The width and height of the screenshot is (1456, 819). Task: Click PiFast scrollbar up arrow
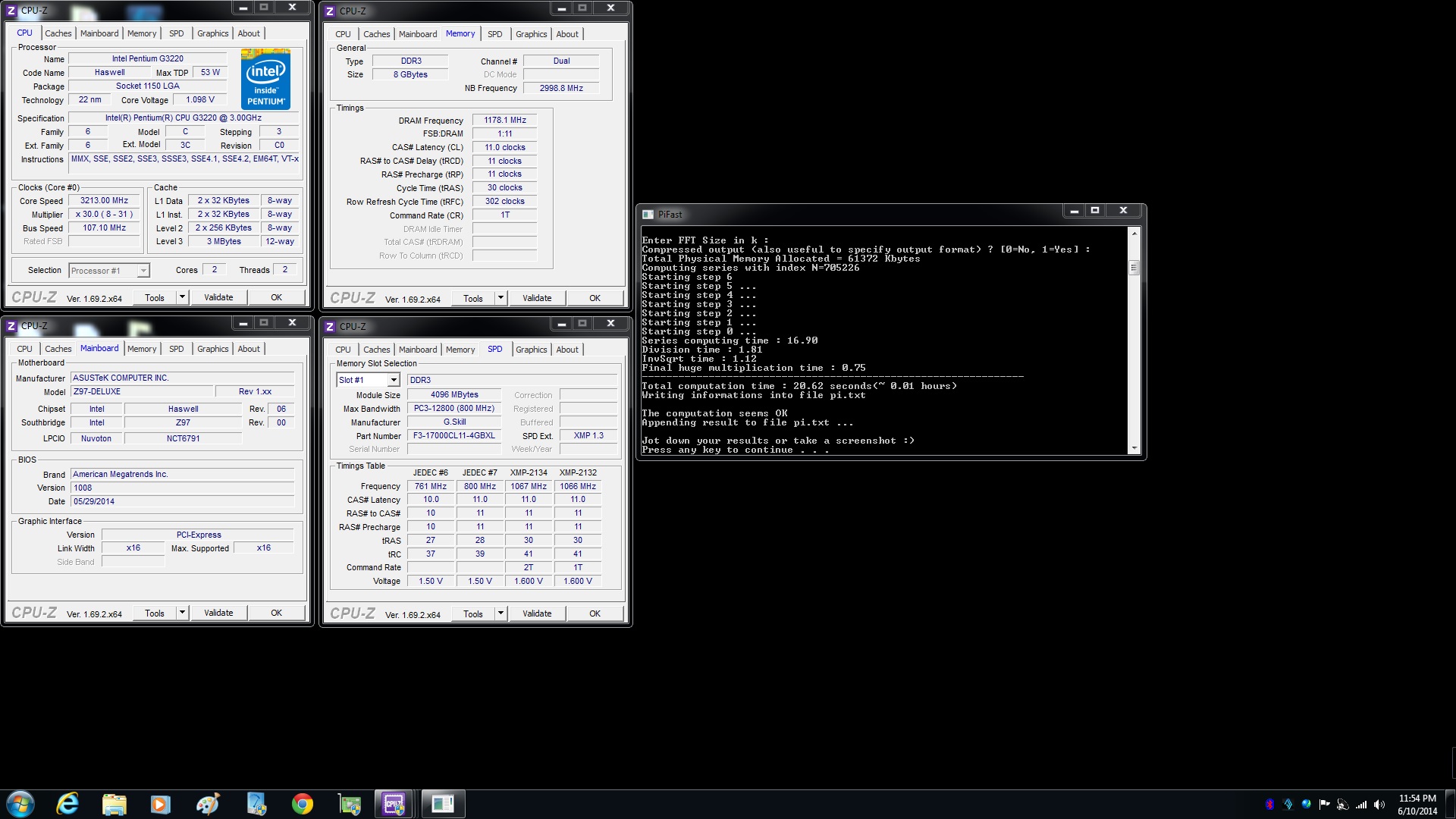click(1134, 234)
